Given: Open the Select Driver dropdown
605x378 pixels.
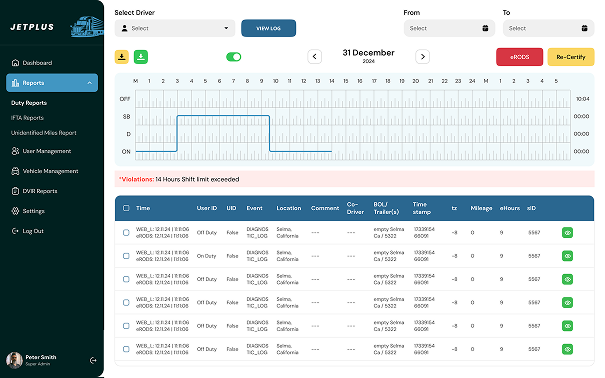Looking at the screenshot, I should [175, 28].
